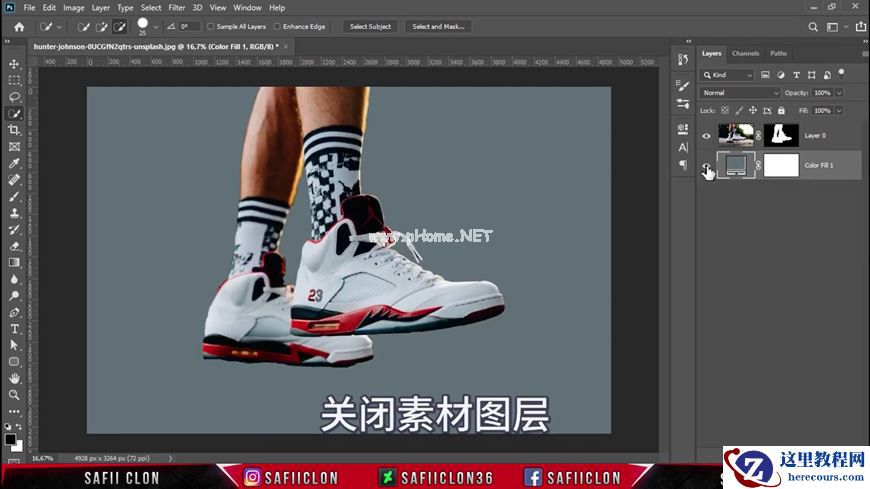This screenshot has height=489, width=870.
Task: Select the Hand tool
Action: (x=14, y=378)
